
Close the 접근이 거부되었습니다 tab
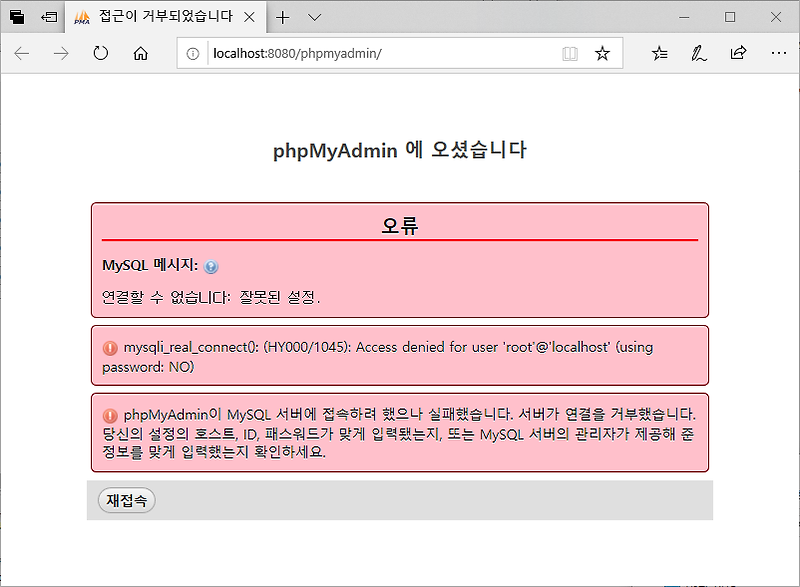(249, 17)
